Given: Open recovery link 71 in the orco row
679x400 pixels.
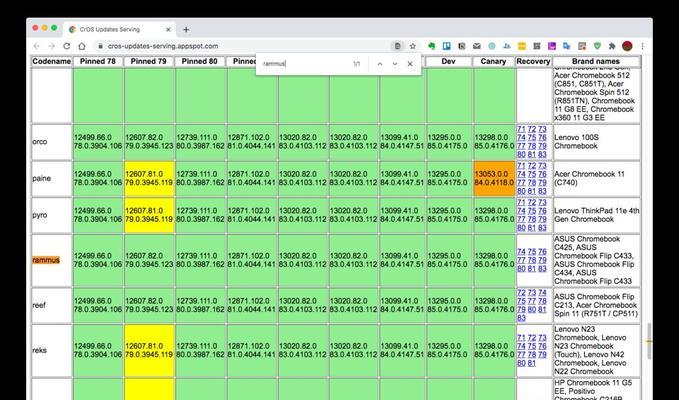Looking at the screenshot, I should [x=521, y=129].
